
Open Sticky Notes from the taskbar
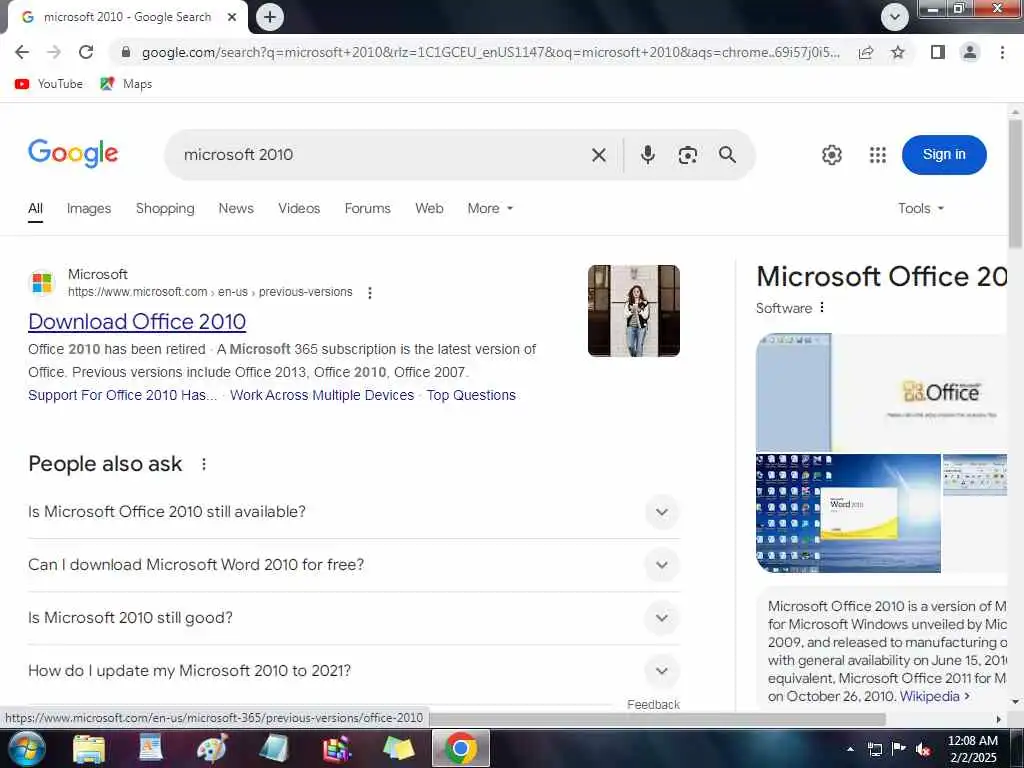(x=398, y=748)
